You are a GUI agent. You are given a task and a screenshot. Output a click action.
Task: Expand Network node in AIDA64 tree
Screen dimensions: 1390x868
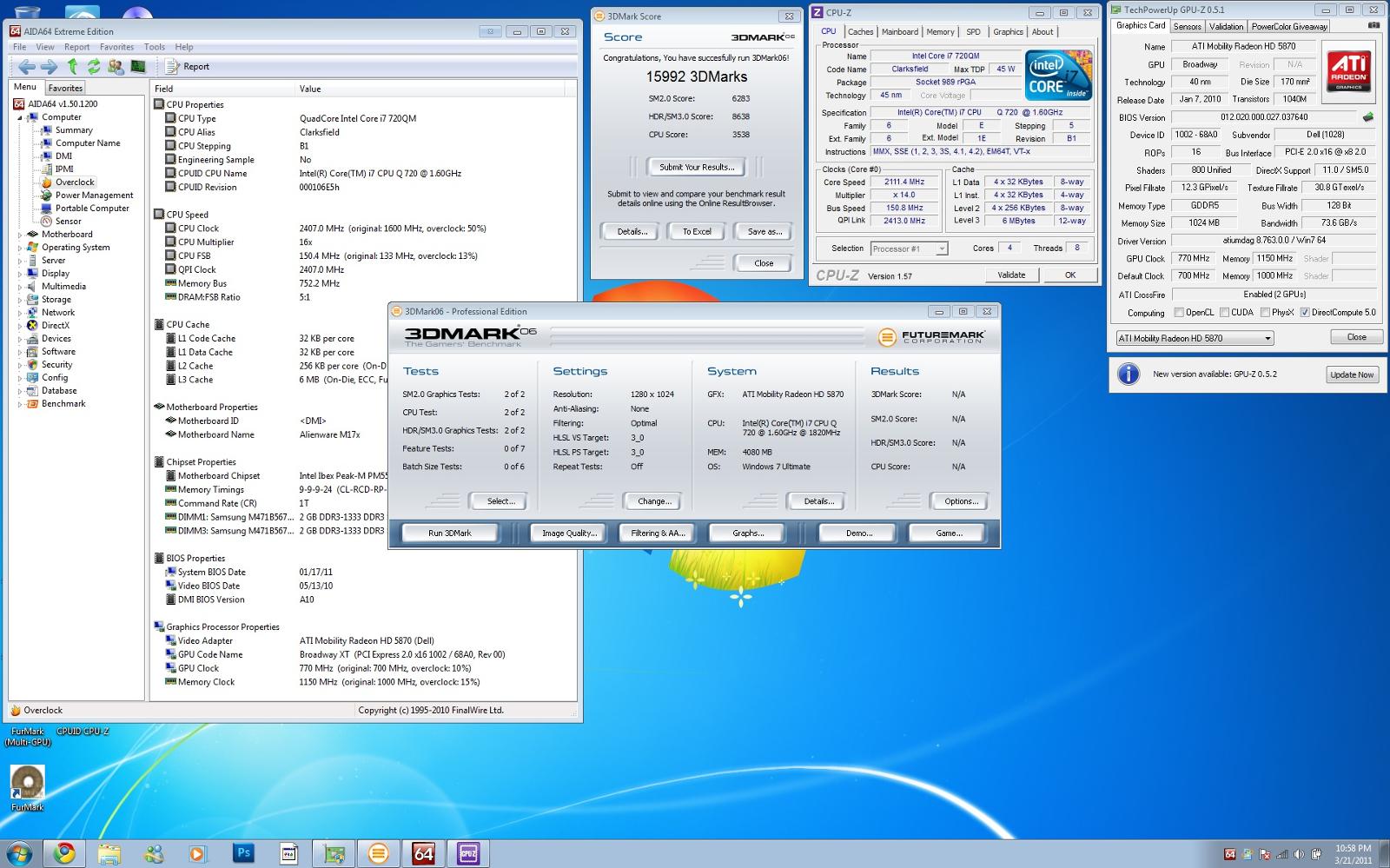click(21, 313)
